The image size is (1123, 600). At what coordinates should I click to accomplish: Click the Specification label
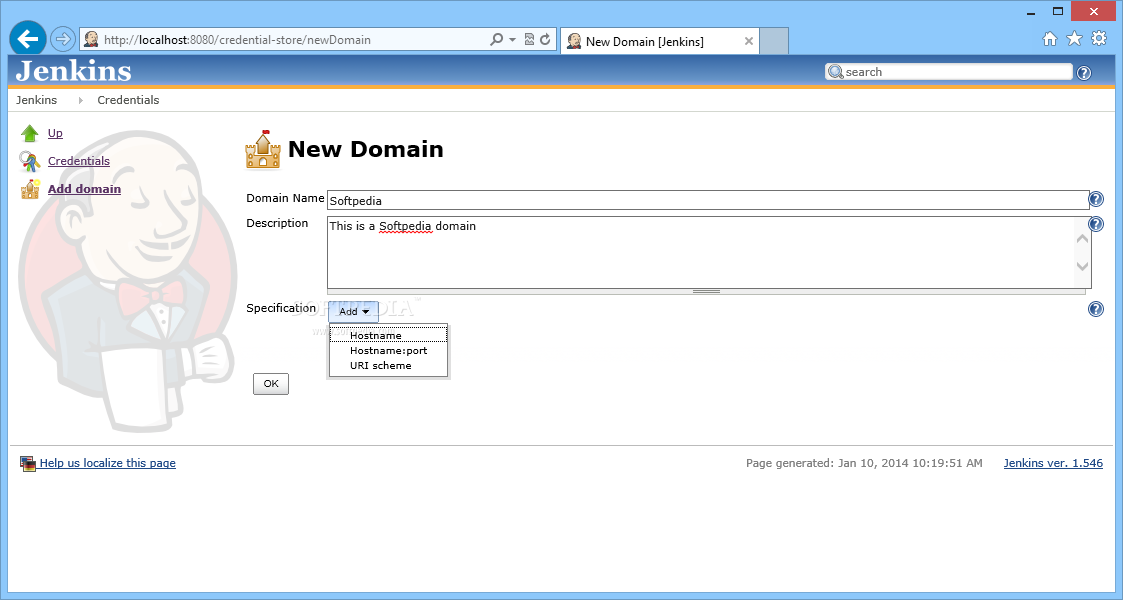click(281, 309)
